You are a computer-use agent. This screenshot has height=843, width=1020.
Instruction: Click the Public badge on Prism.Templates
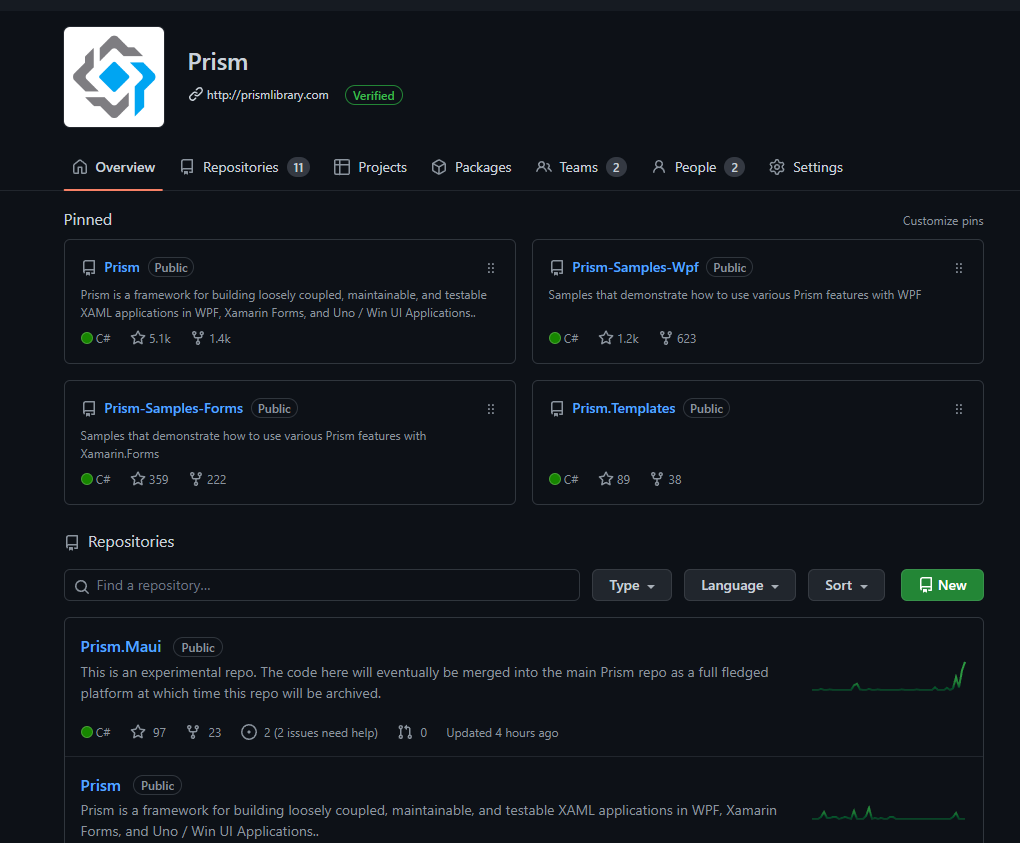click(x=706, y=408)
